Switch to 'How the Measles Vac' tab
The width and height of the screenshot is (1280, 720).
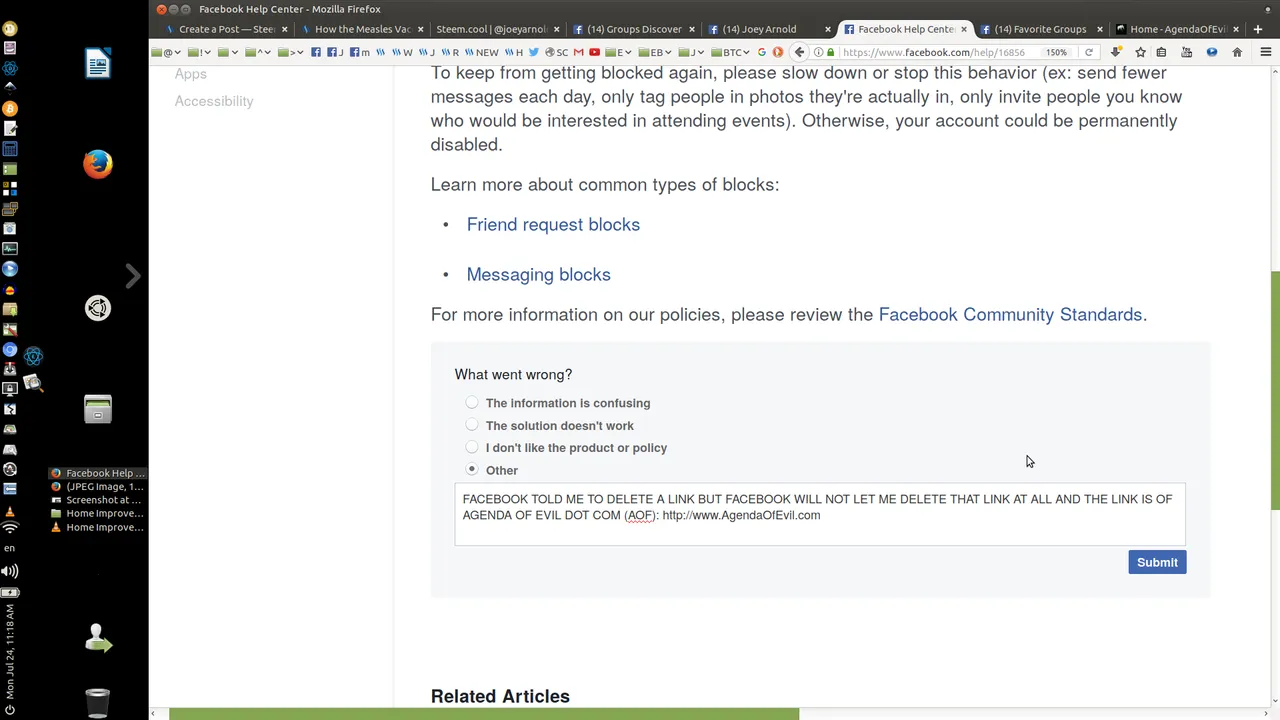pyautogui.click(x=362, y=29)
